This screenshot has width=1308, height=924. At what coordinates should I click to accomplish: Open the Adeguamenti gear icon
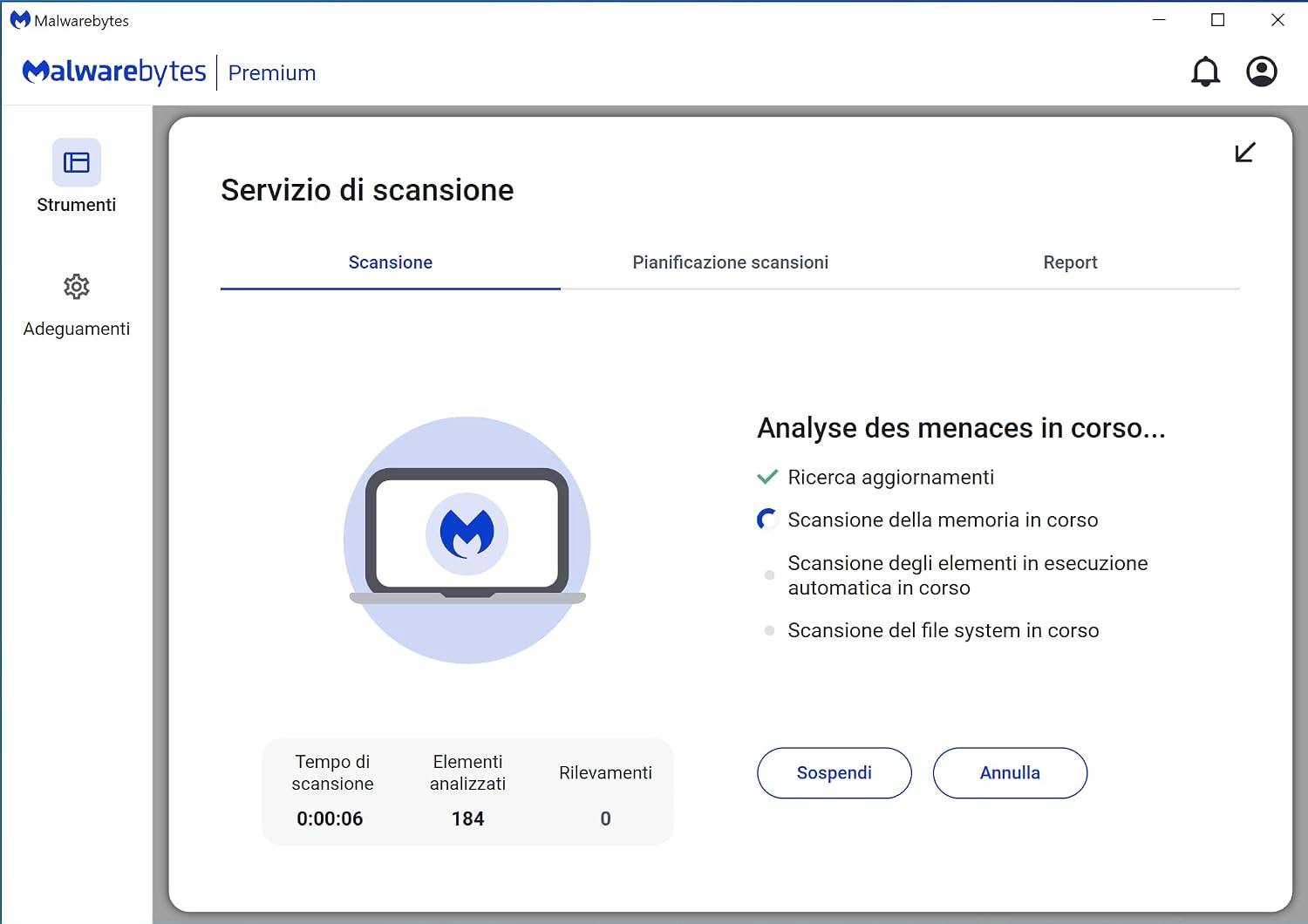pyautogui.click(x=77, y=287)
